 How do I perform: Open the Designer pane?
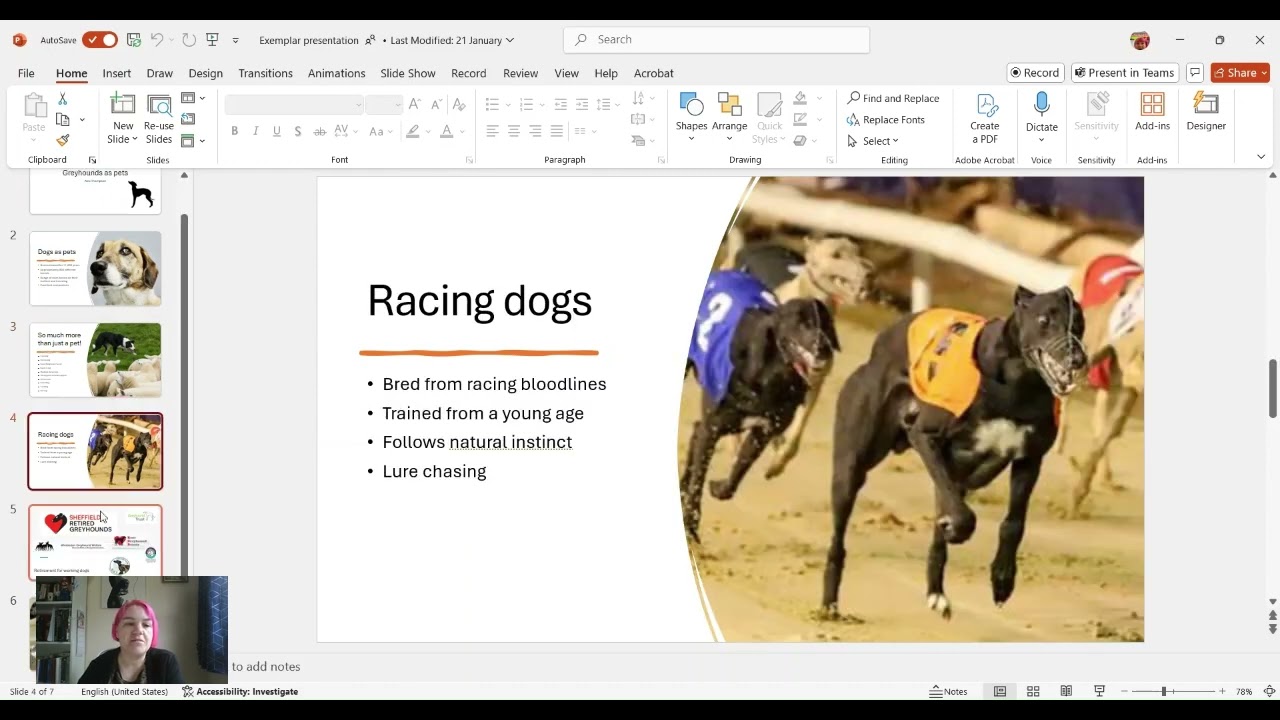pos(1206,112)
